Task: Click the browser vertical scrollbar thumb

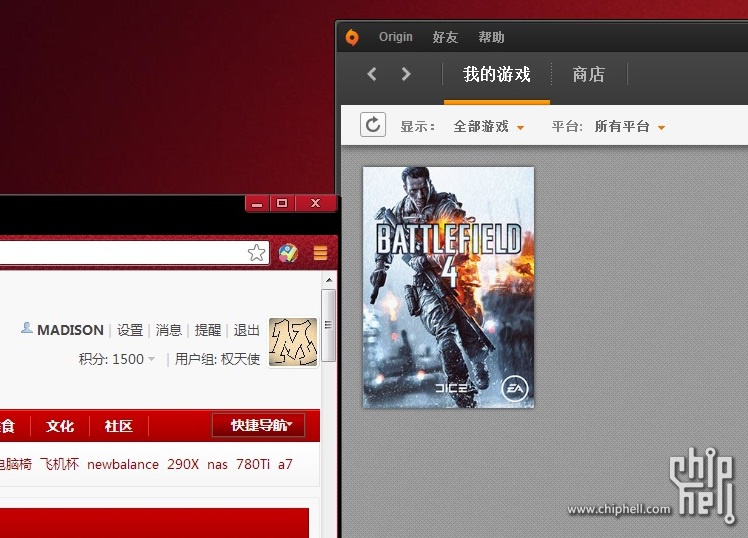Action: (x=329, y=325)
